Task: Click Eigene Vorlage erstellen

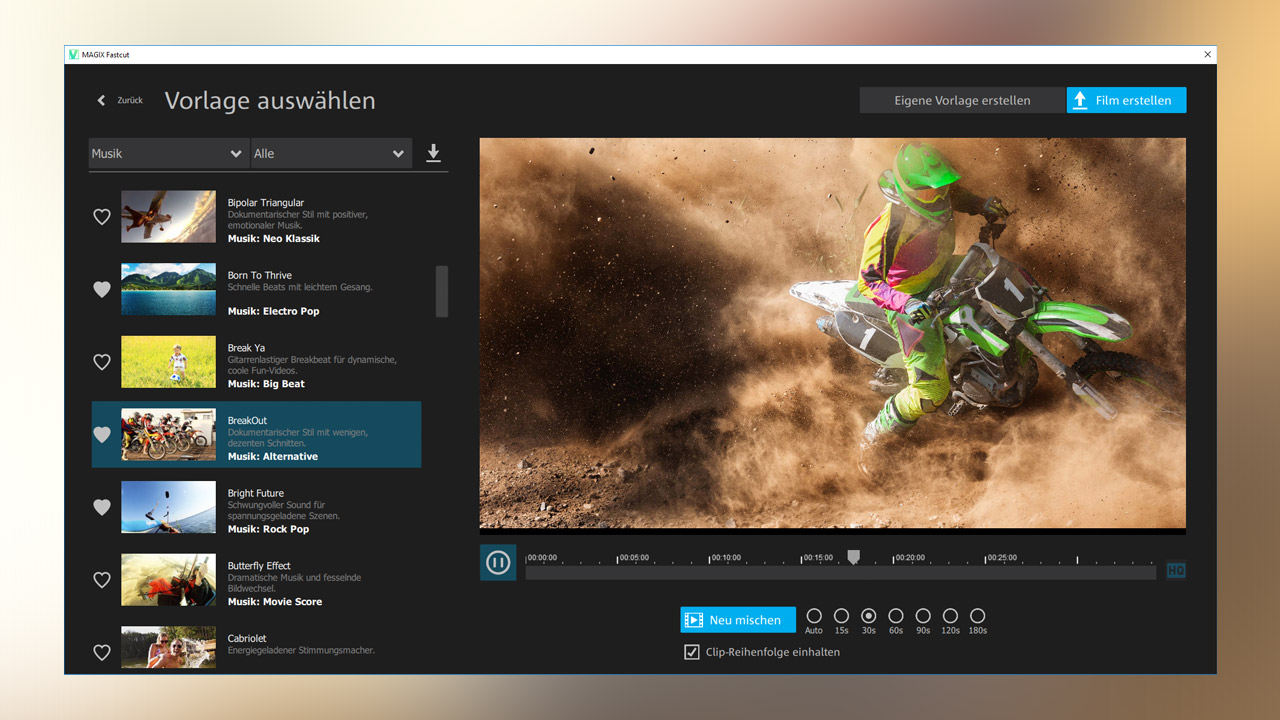Action: (962, 100)
